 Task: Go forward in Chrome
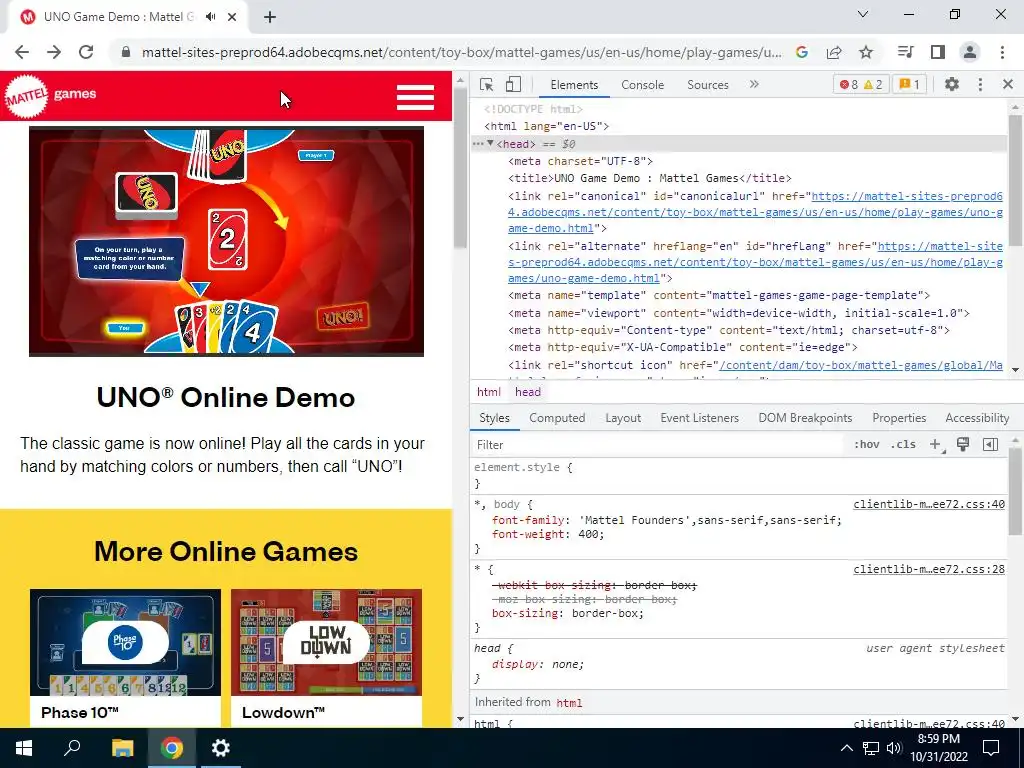point(54,52)
